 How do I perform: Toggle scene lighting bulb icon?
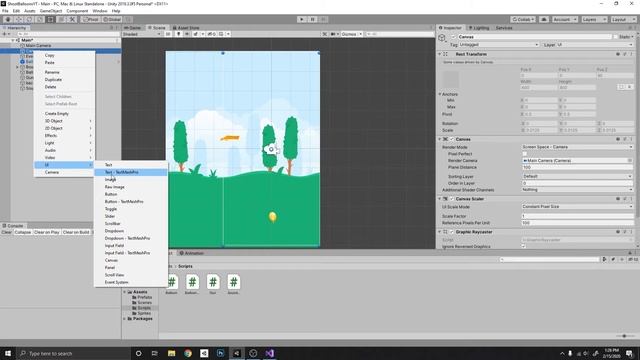(x=178, y=34)
